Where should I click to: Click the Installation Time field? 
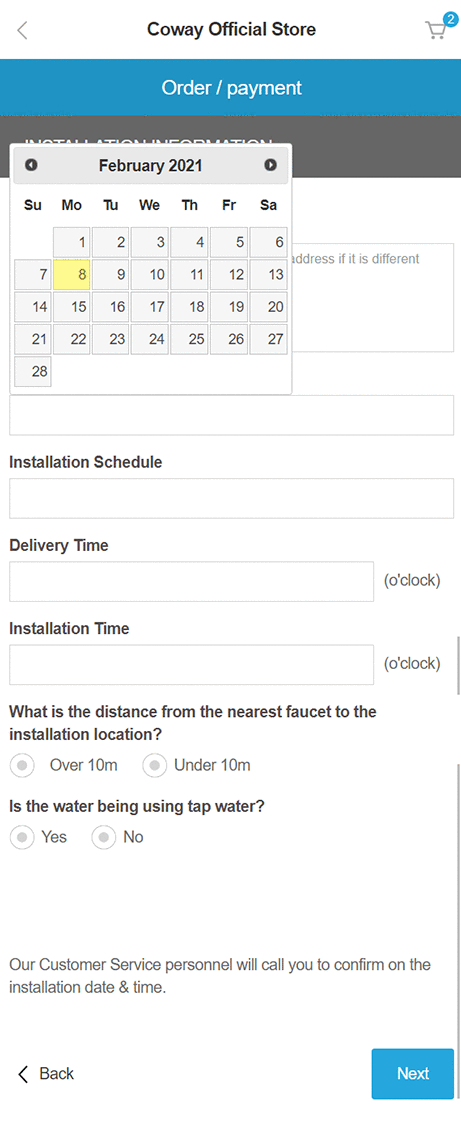(192, 665)
